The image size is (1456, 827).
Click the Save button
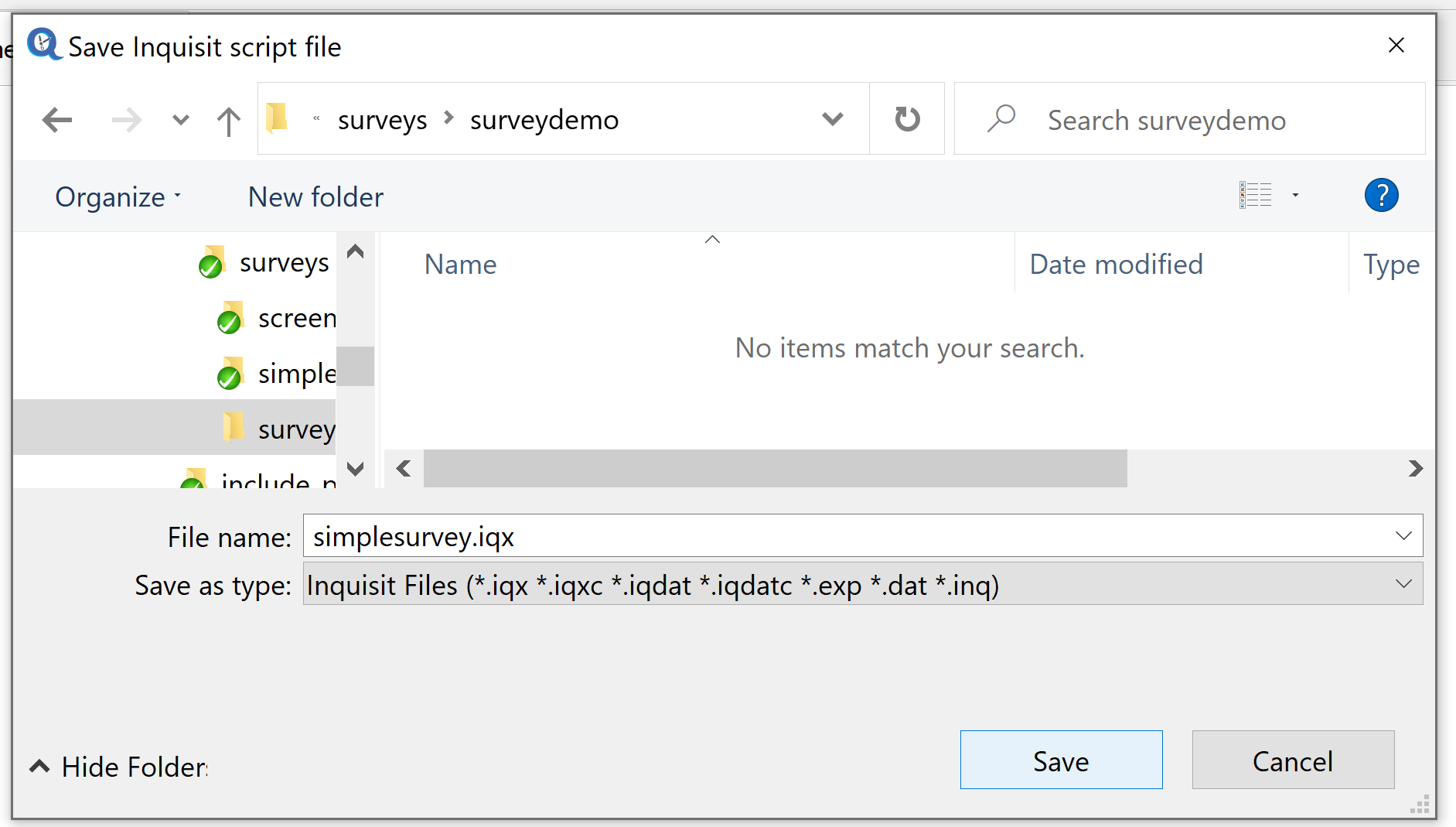[1061, 760]
